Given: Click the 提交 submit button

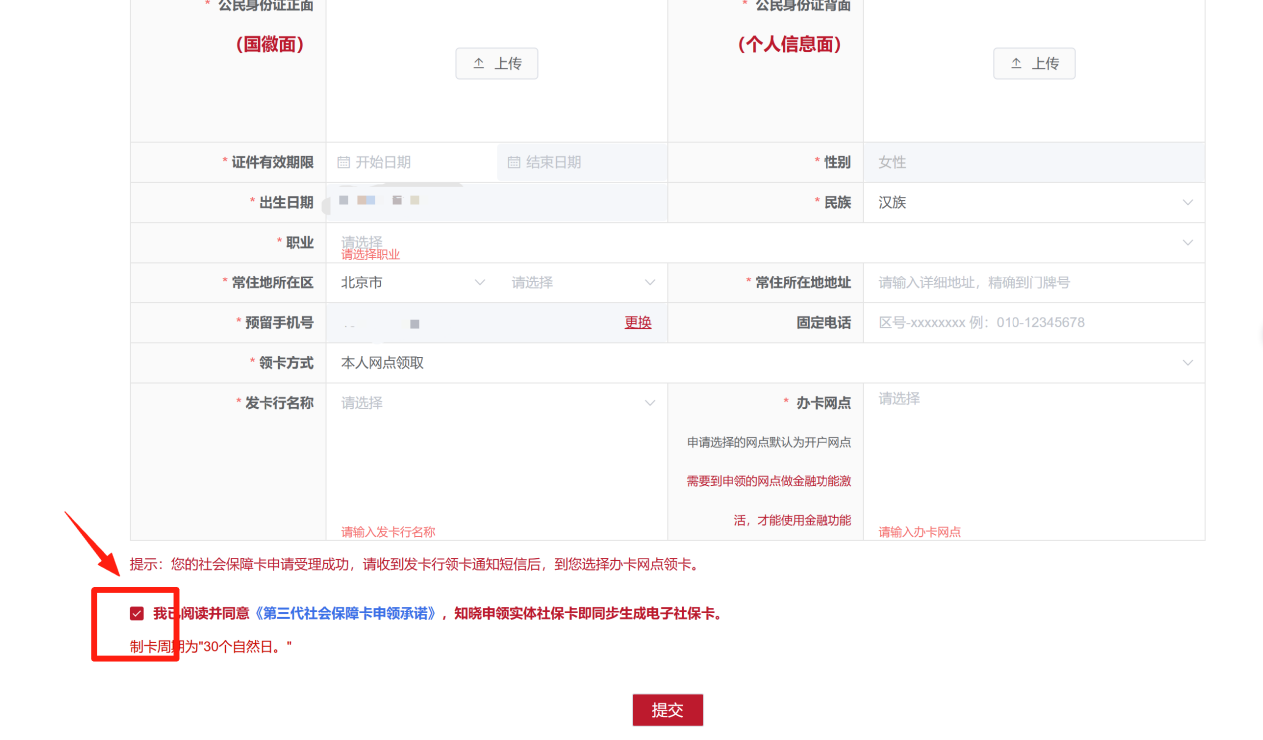Looking at the screenshot, I should coord(667,709).
